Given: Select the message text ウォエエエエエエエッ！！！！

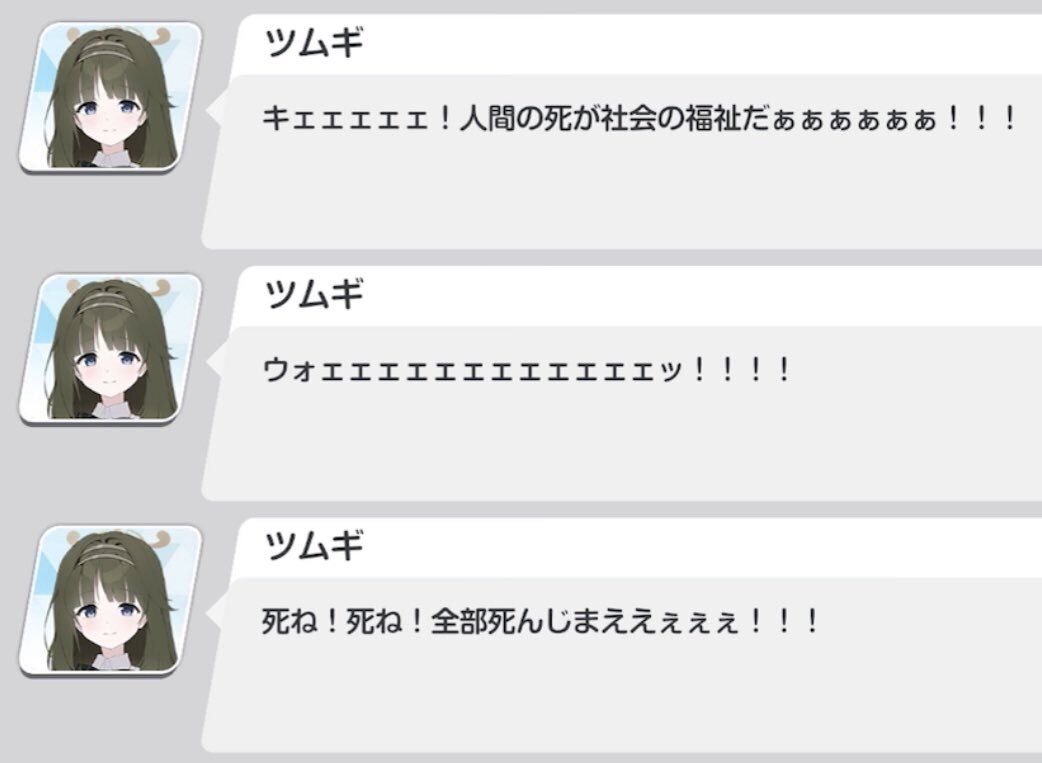Looking at the screenshot, I should coord(526,371).
